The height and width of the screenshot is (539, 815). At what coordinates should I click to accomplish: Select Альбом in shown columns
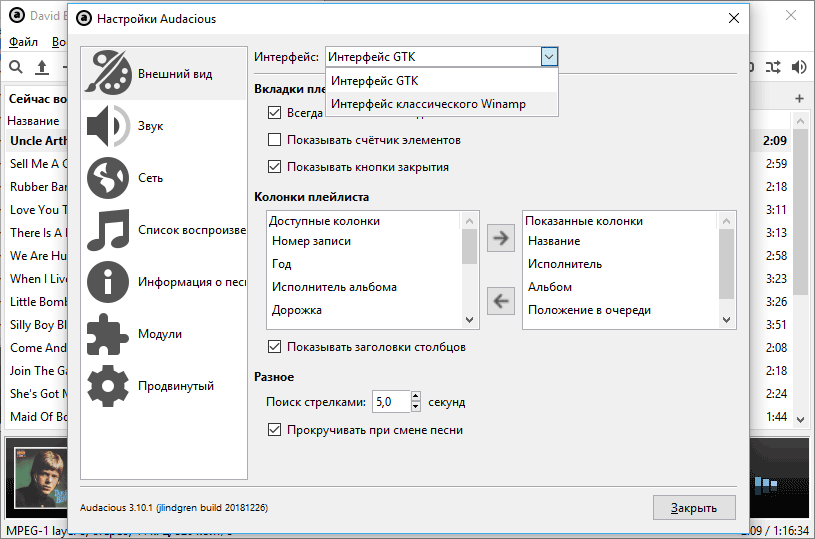click(621, 287)
